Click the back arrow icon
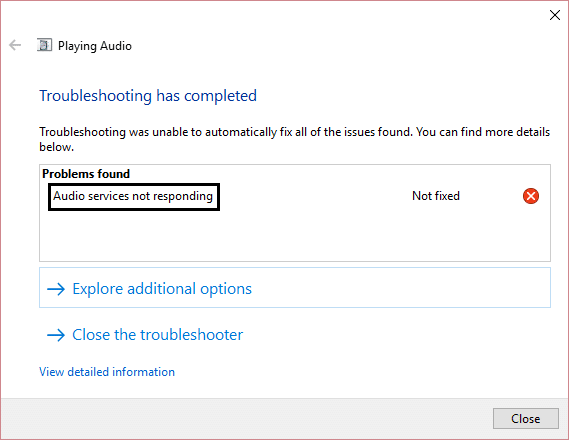 coord(15,45)
